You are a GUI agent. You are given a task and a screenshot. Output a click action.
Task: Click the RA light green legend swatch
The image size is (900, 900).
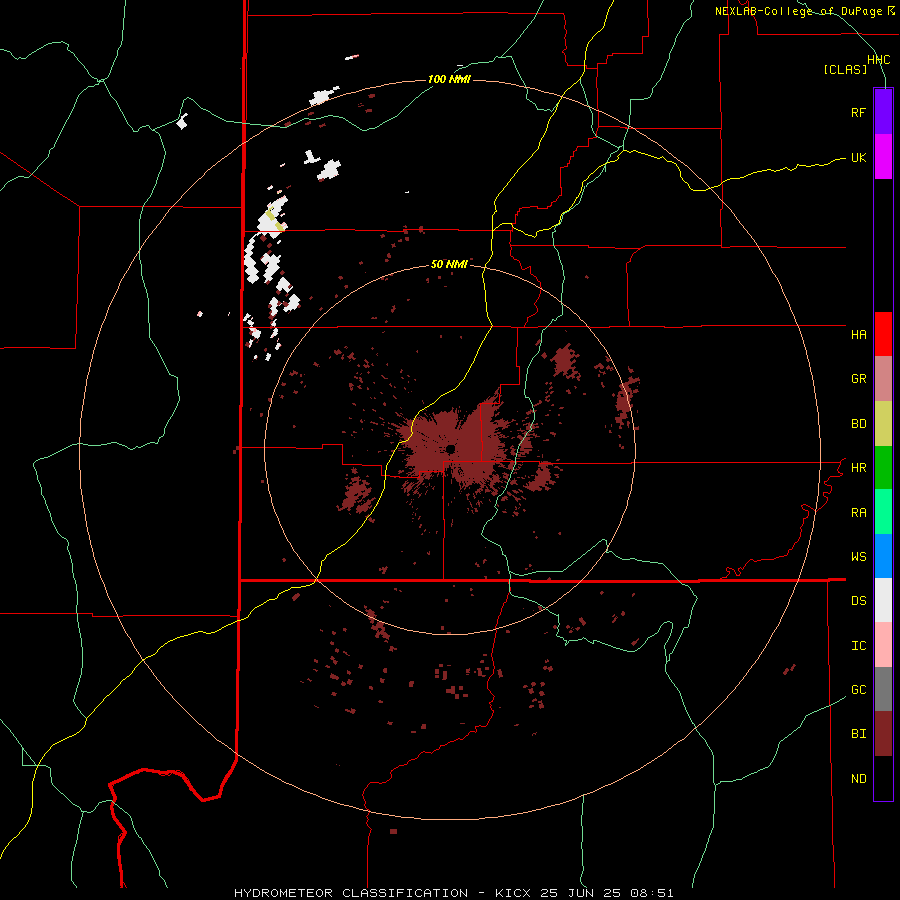[883, 512]
